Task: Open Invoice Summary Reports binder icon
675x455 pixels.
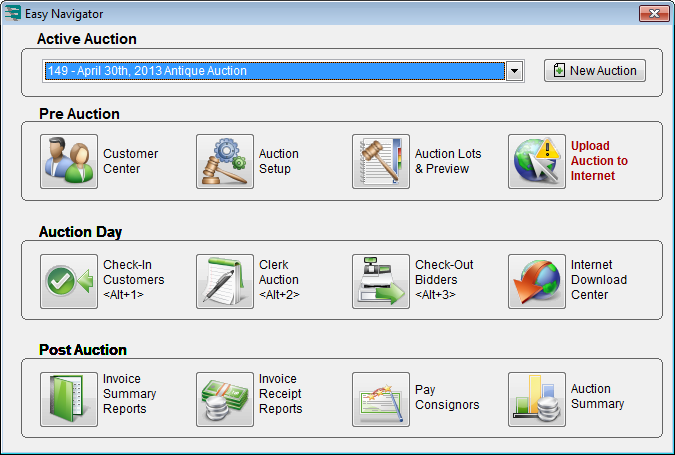Action: [x=69, y=399]
